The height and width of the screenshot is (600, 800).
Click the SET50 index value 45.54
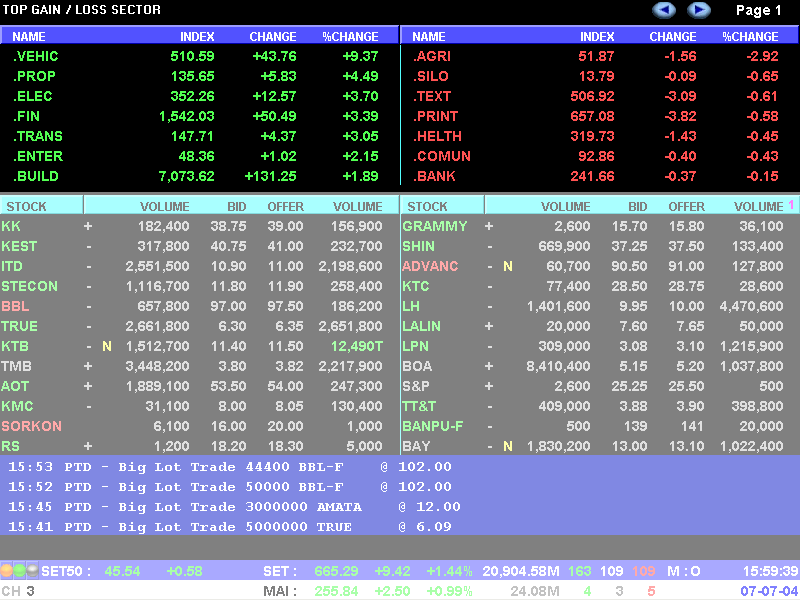[122, 571]
